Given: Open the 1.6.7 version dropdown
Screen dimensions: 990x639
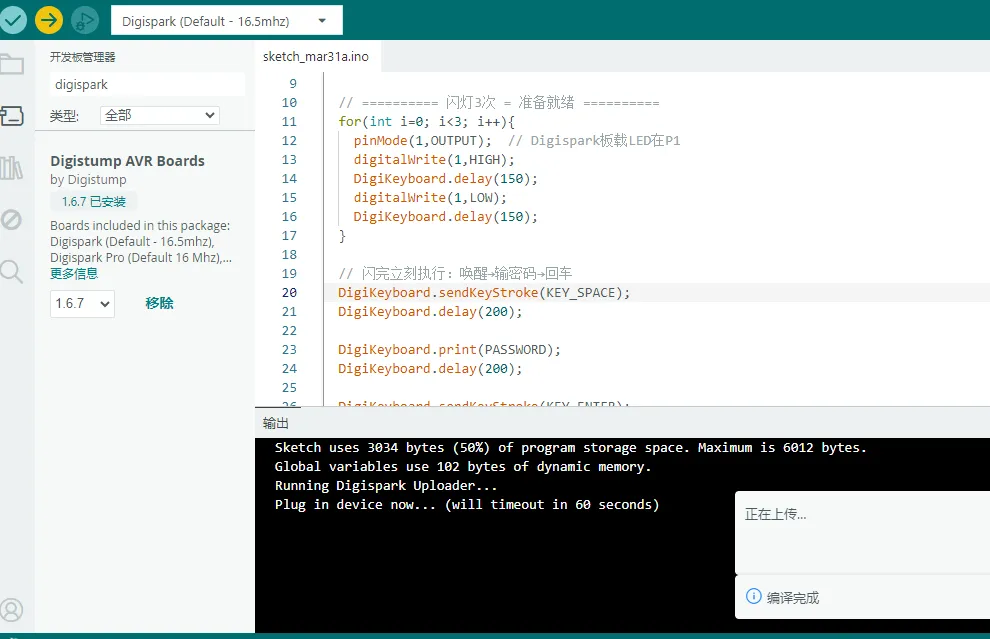Looking at the screenshot, I should click(82, 303).
